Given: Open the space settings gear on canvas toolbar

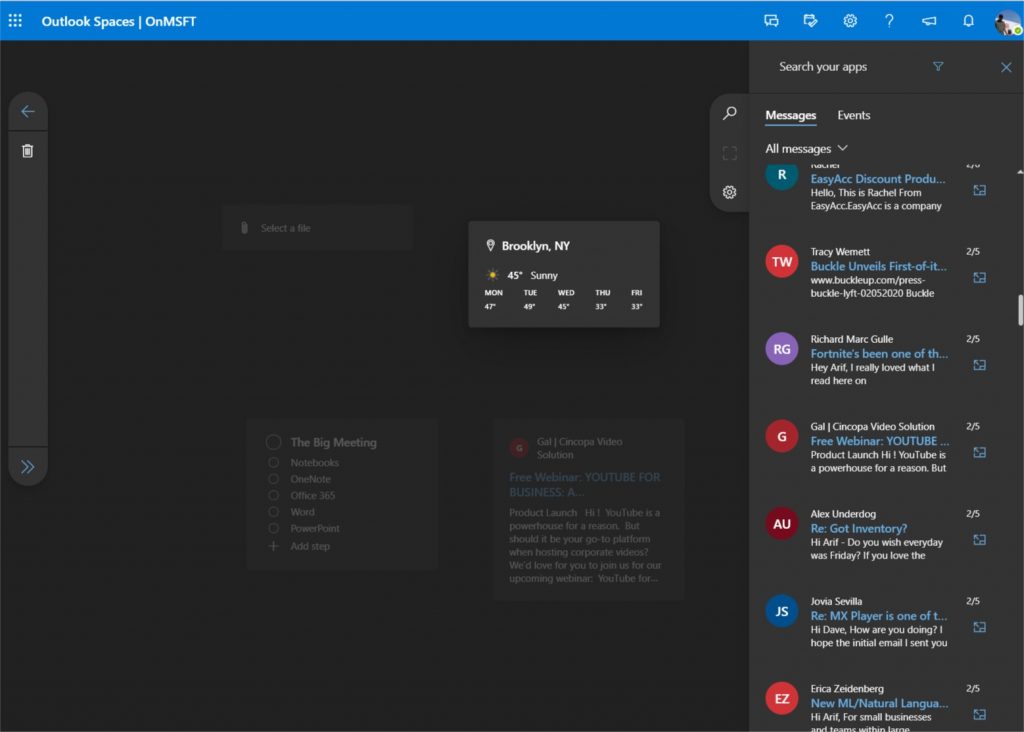Looking at the screenshot, I should tap(730, 192).
